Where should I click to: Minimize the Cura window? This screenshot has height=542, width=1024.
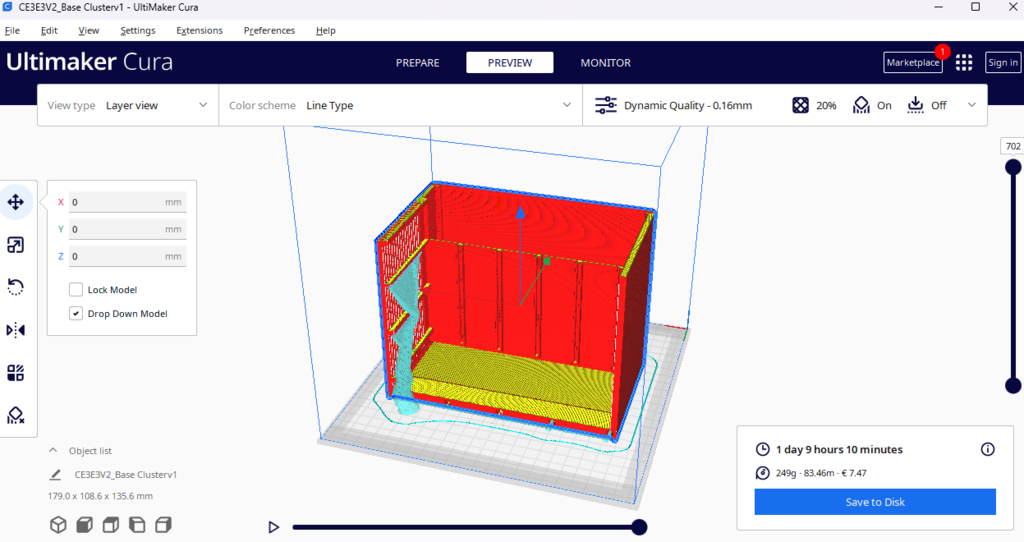pos(938,7)
